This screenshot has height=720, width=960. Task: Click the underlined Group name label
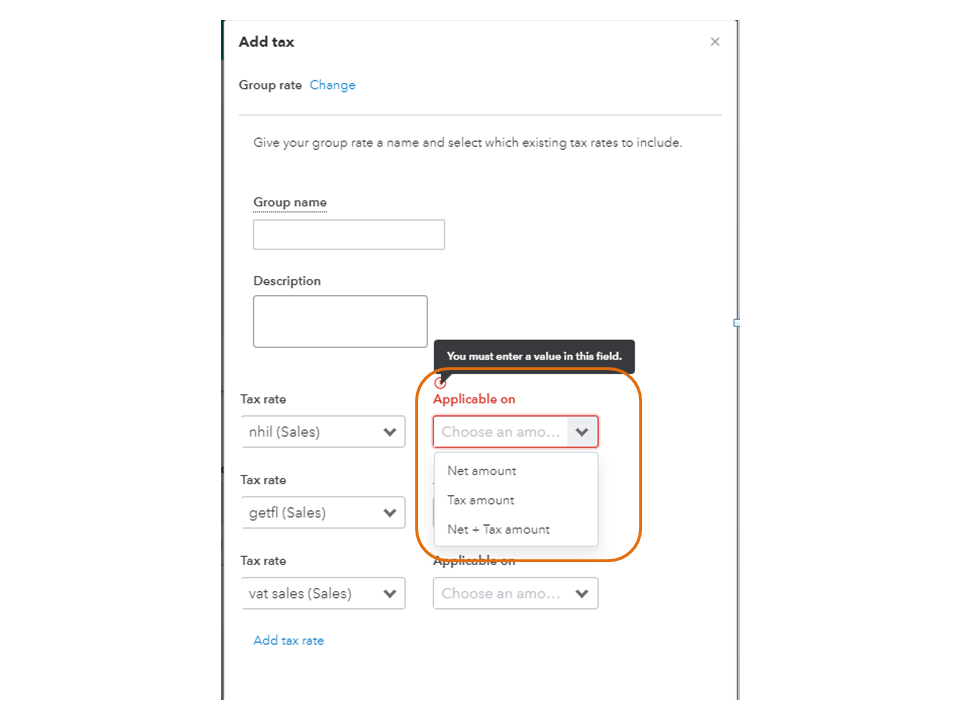pos(289,202)
